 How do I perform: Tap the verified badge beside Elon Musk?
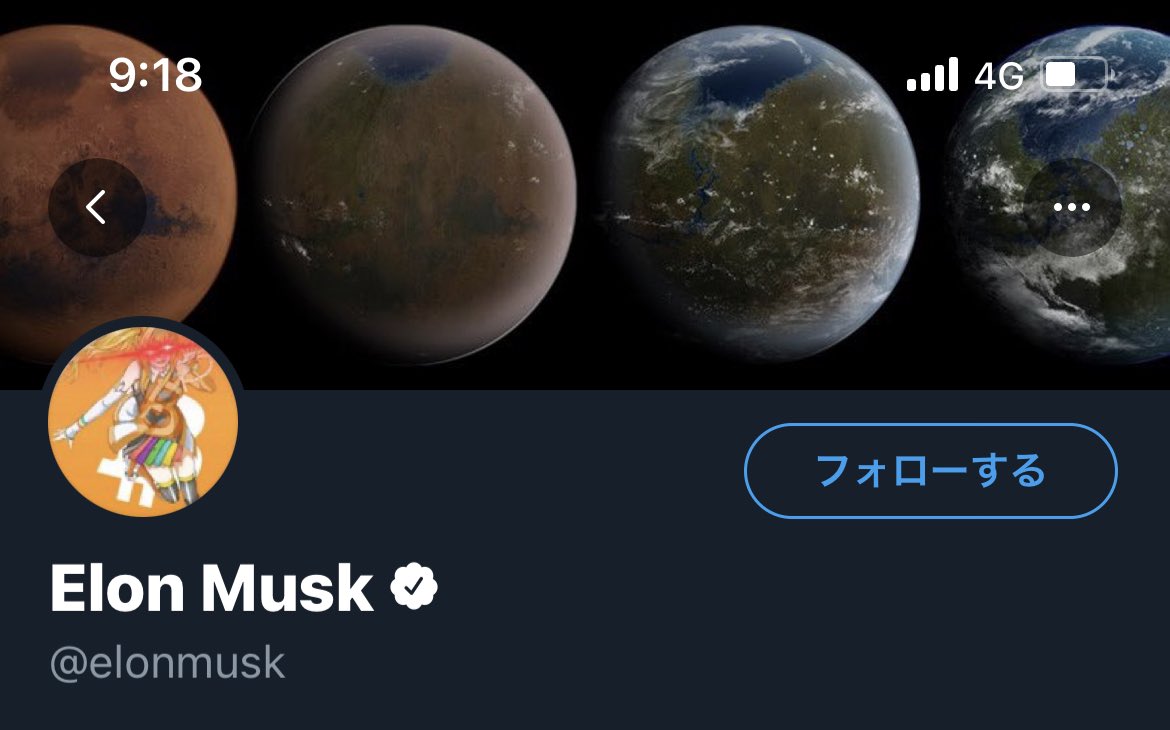414,587
